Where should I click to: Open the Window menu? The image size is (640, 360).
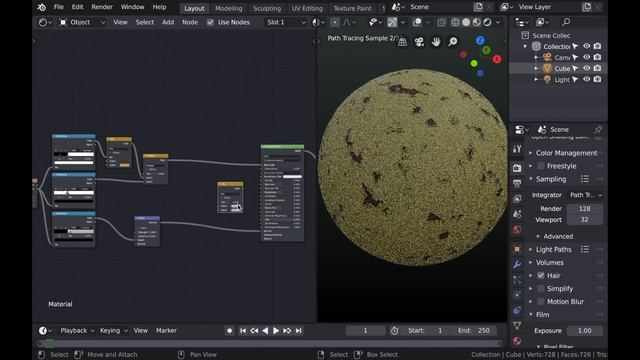132,7
